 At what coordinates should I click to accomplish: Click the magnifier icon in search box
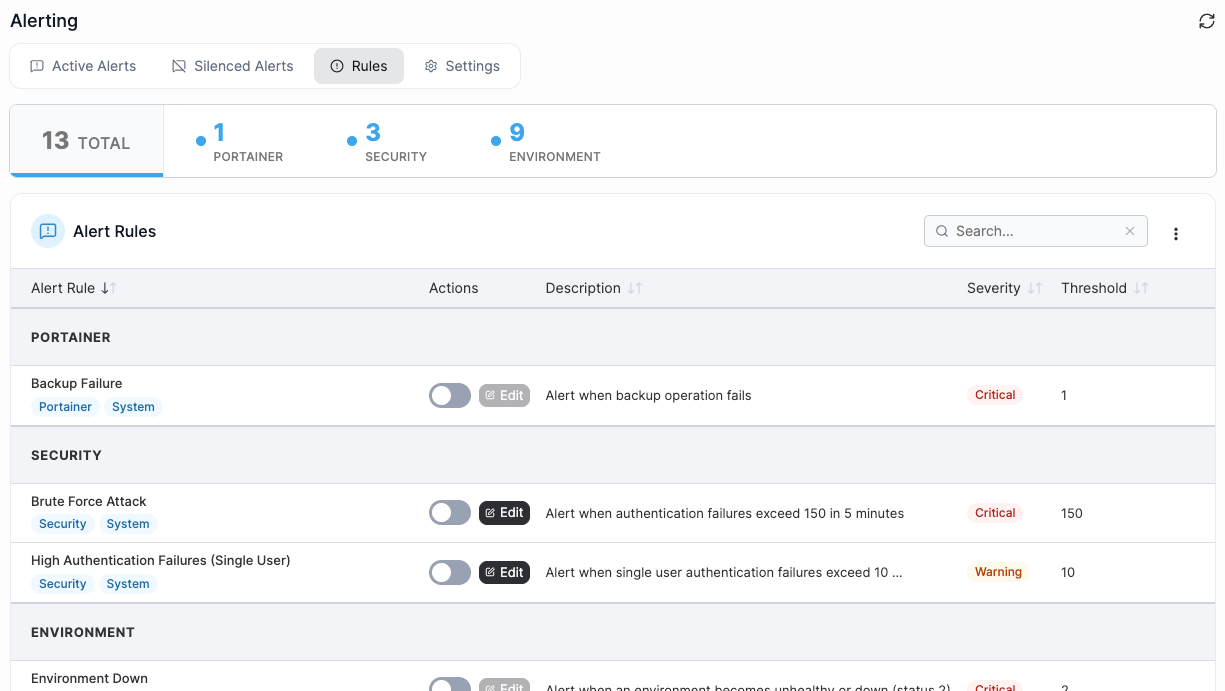[942, 231]
